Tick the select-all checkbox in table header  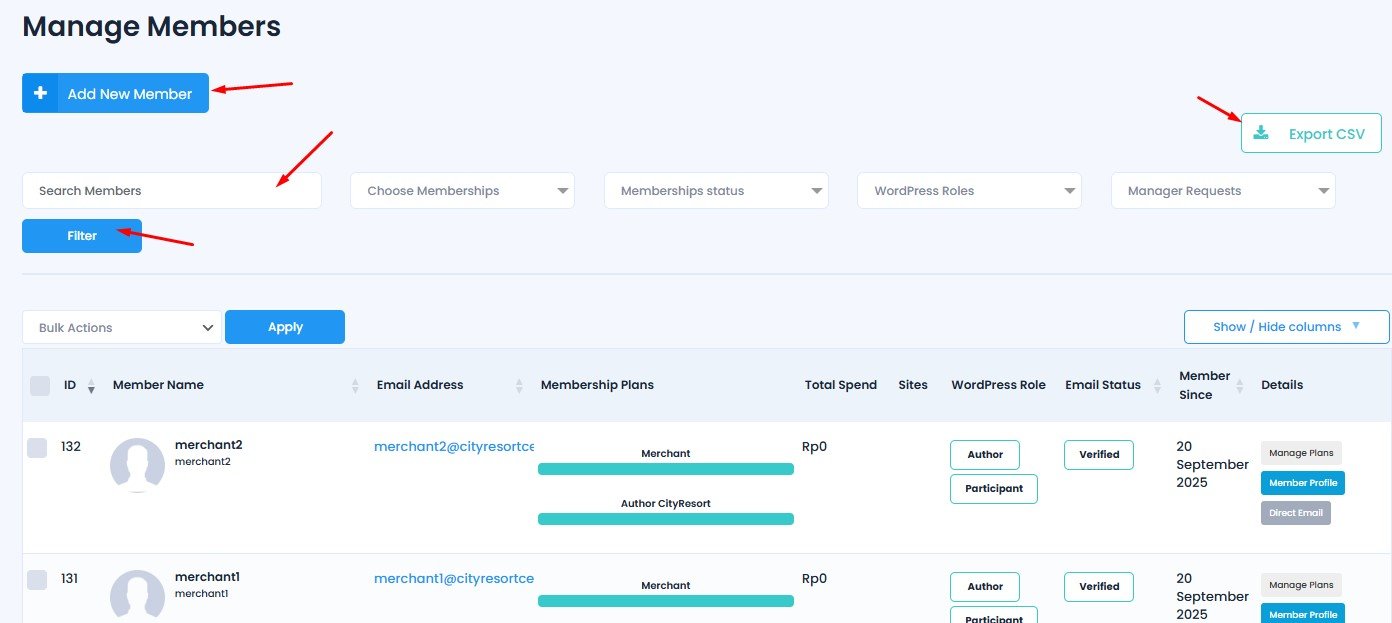click(x=40, y=385)
